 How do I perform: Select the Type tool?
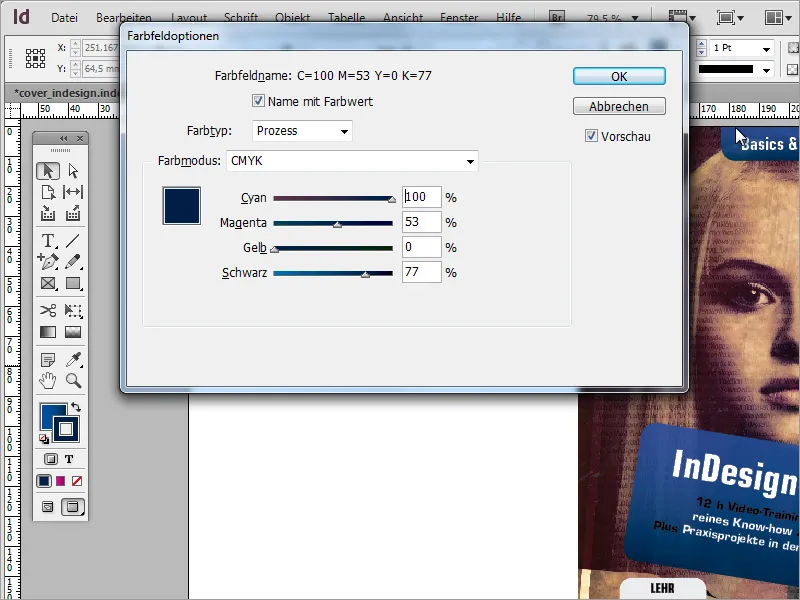(x=48, y=240)
